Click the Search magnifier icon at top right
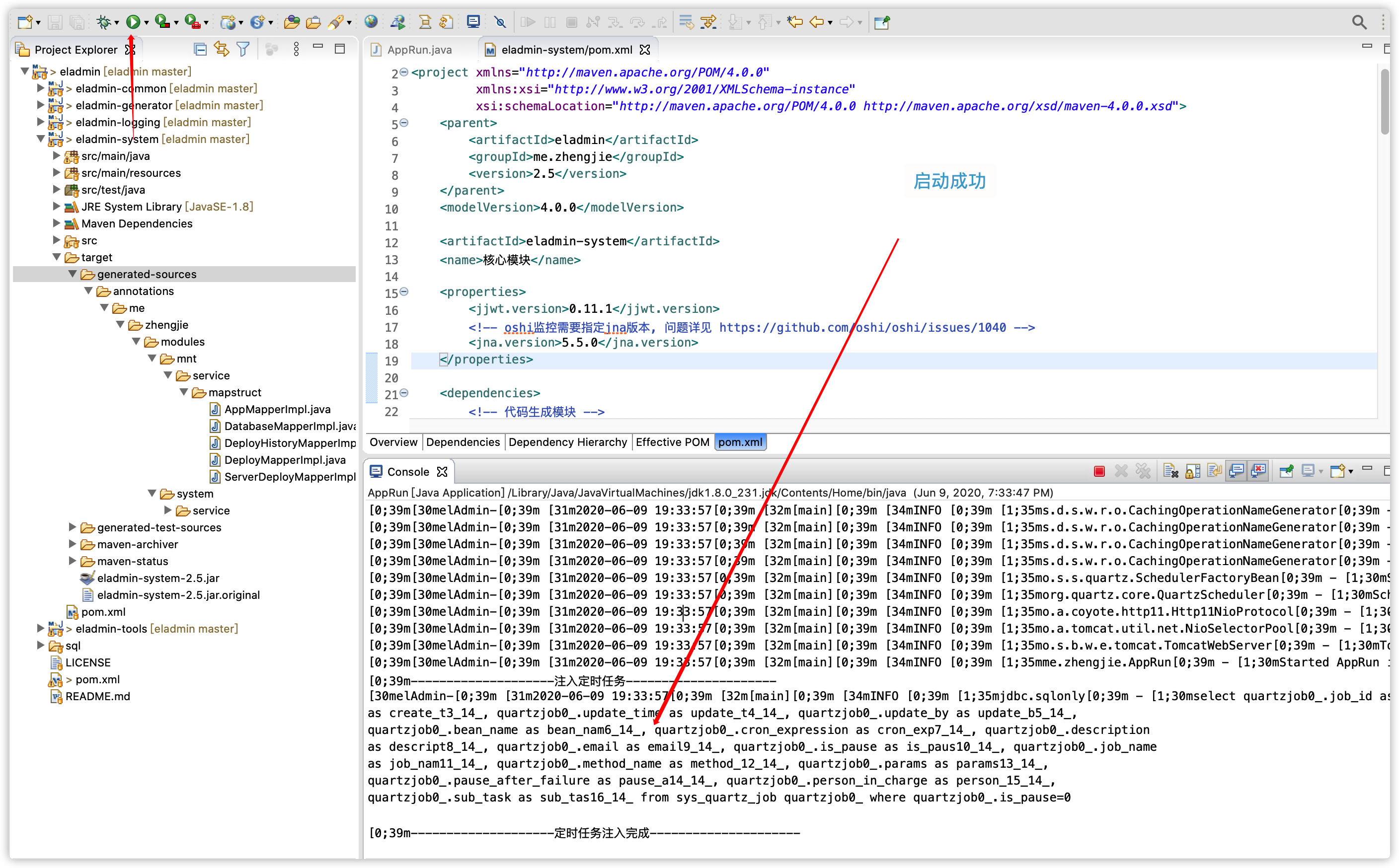Screen dimensions: 1399x868 tap(1359, 22)
